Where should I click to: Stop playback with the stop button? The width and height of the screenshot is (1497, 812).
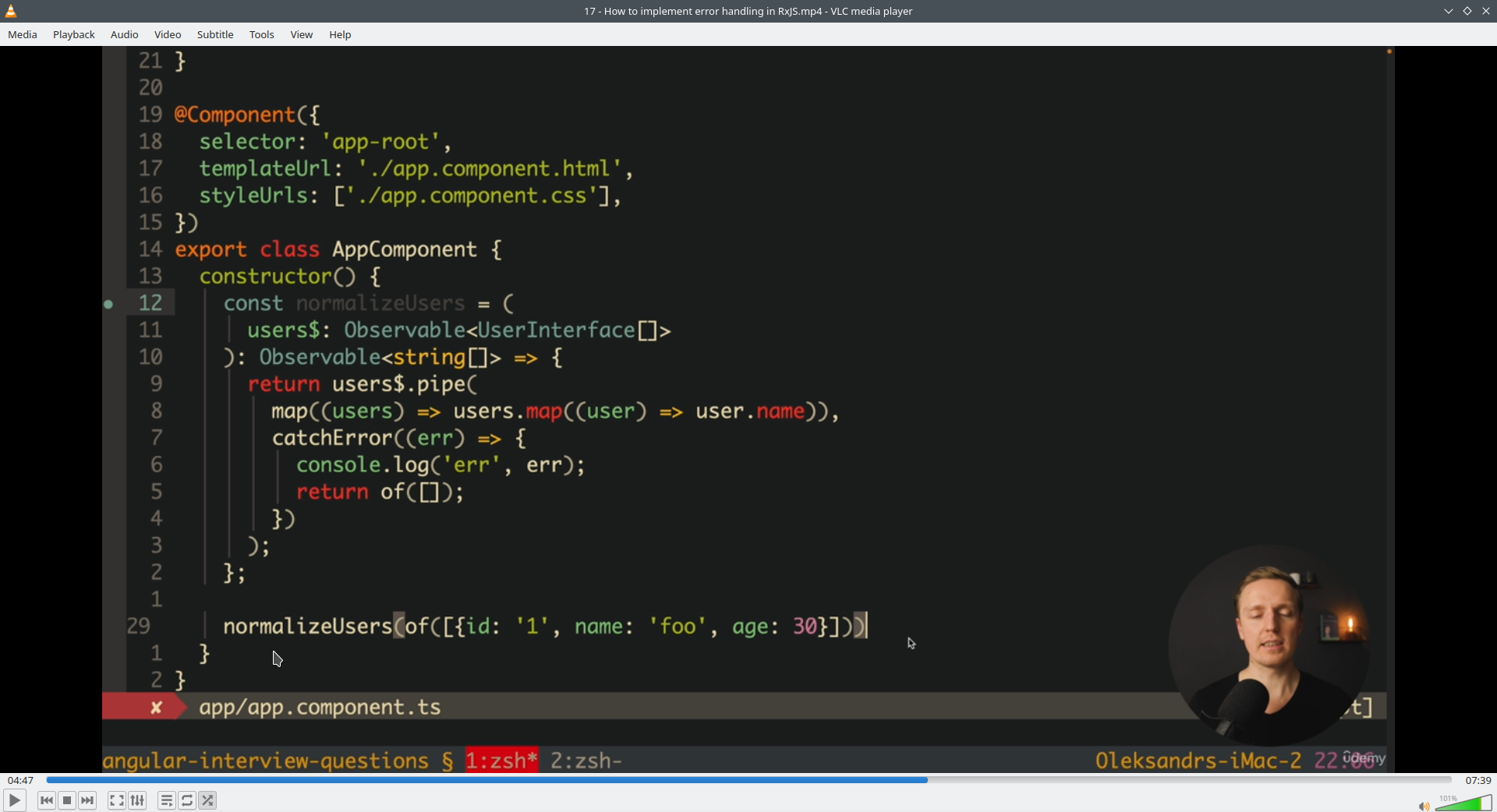(67, 800)
